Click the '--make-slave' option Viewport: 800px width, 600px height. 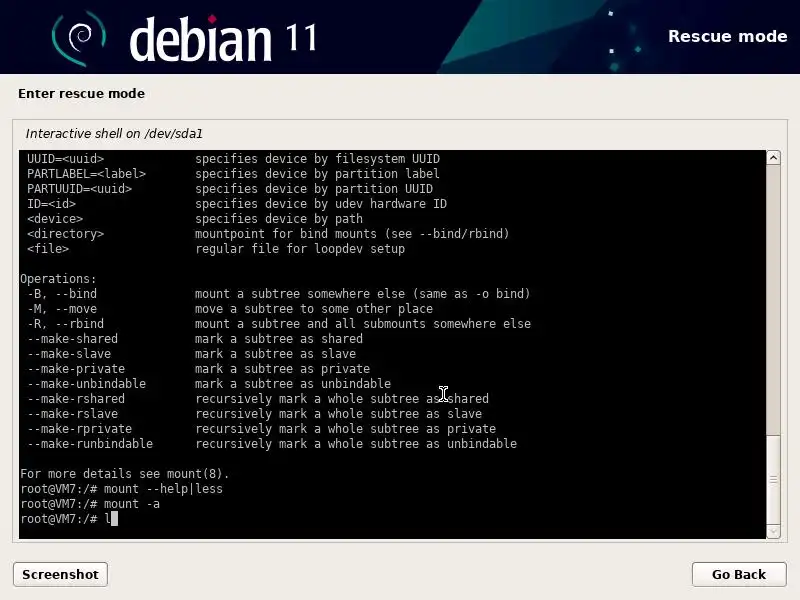(x=69, y=354)
